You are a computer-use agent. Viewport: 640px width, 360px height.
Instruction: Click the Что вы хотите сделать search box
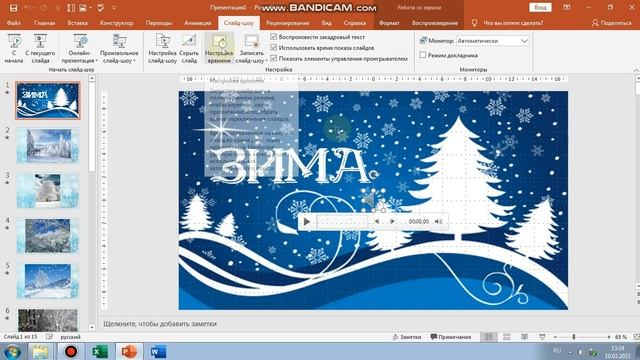click(513, 23)
